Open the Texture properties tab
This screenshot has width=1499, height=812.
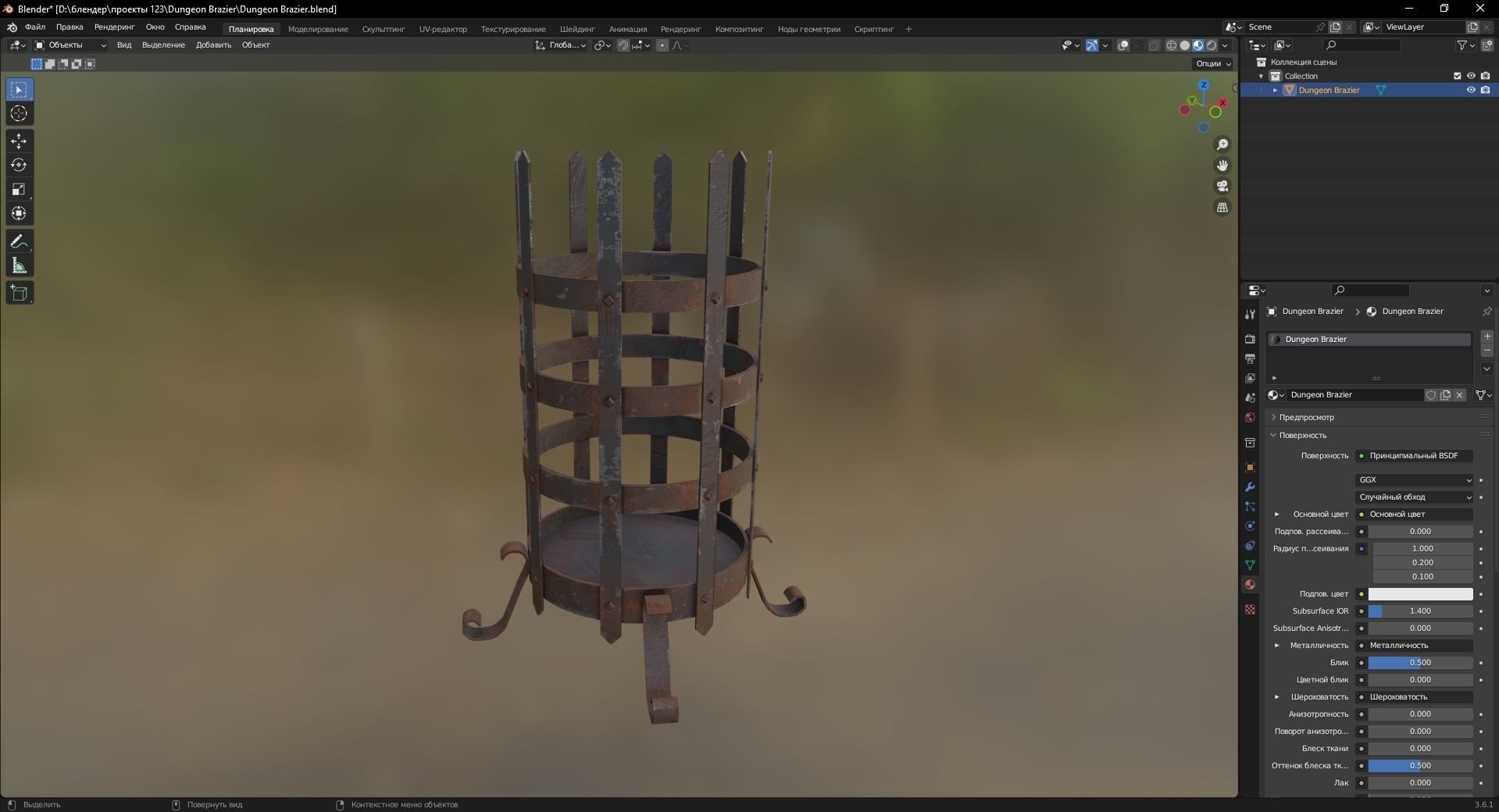point(1250,609)
